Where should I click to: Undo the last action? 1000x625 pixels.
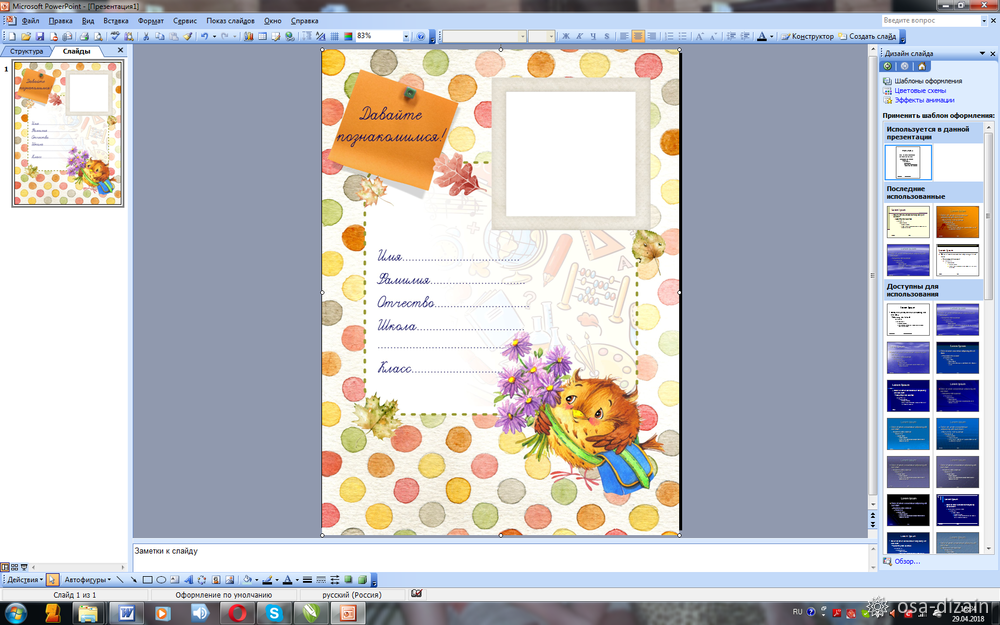204,36
